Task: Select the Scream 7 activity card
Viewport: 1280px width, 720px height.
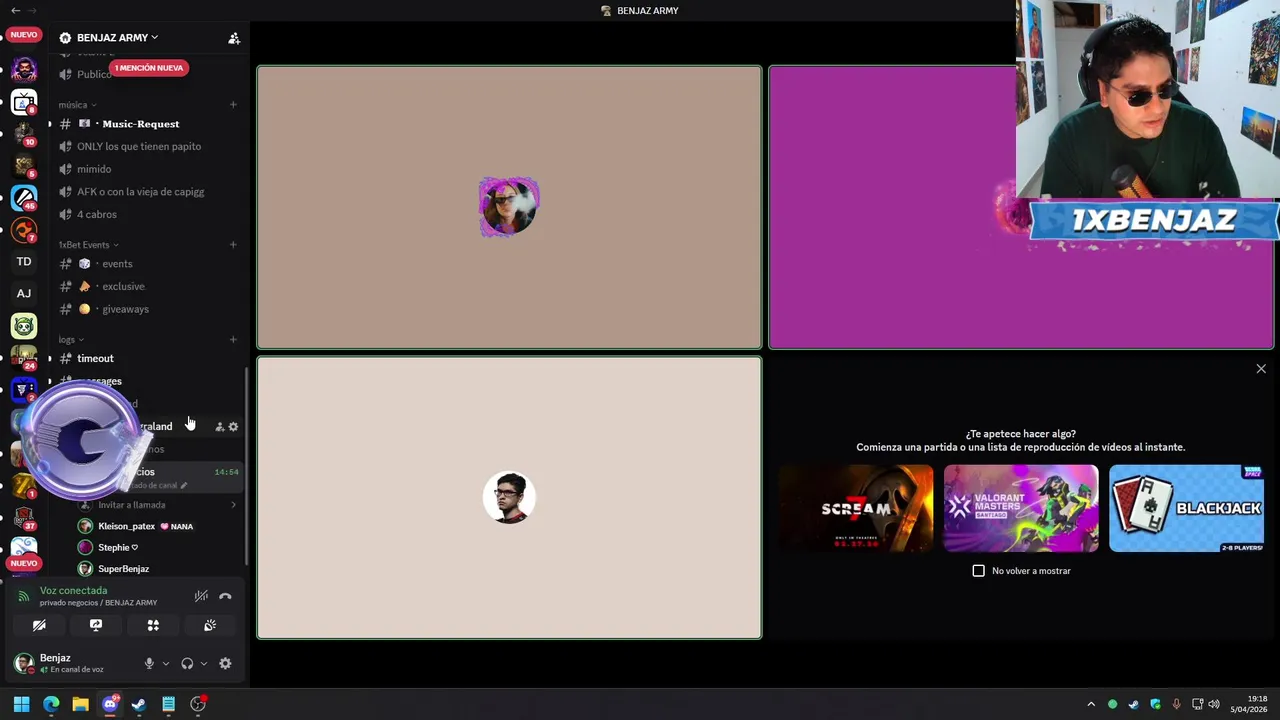Action: point(856,508)
